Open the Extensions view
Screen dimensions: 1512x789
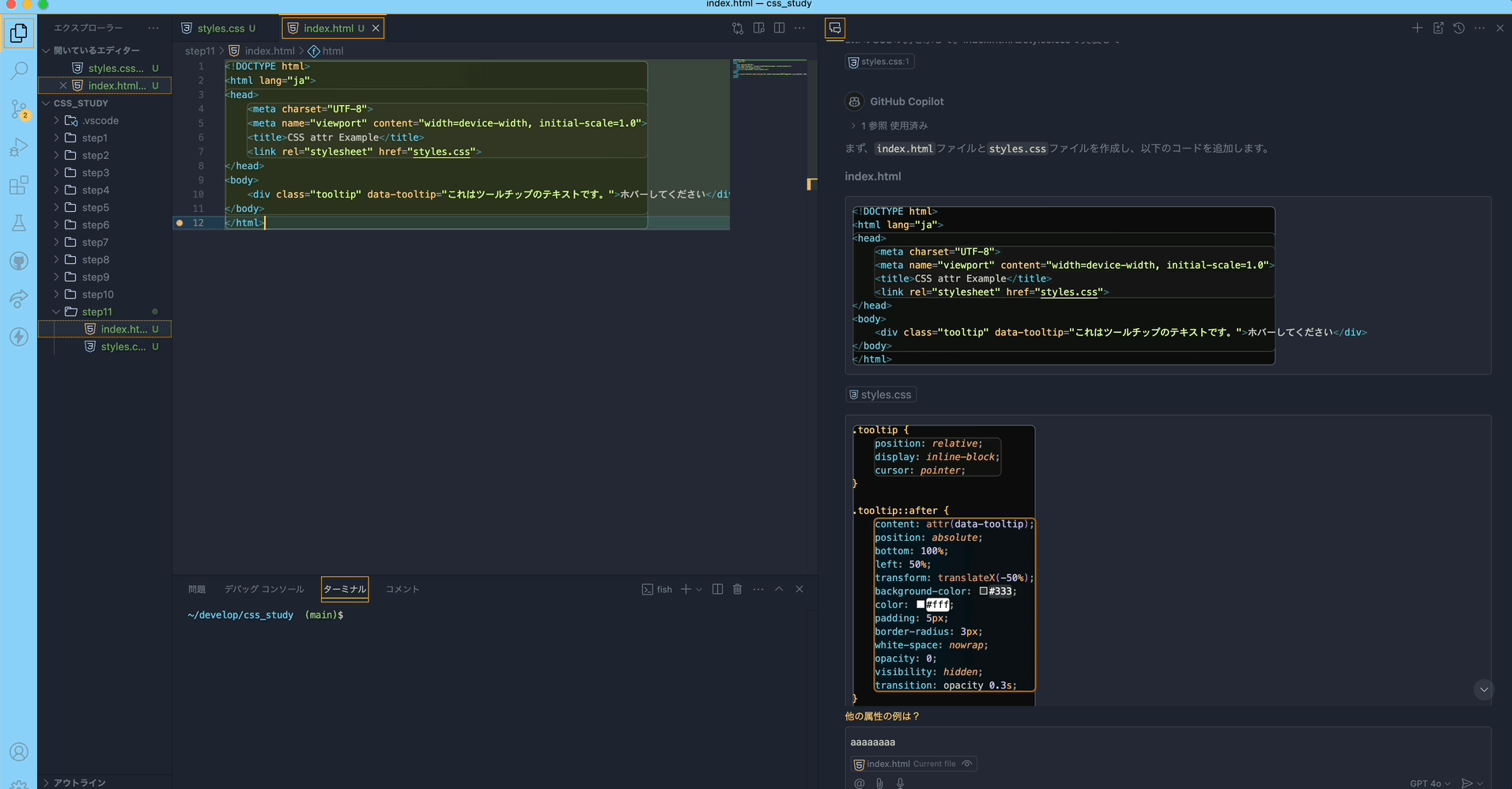(x=19, y=186)
